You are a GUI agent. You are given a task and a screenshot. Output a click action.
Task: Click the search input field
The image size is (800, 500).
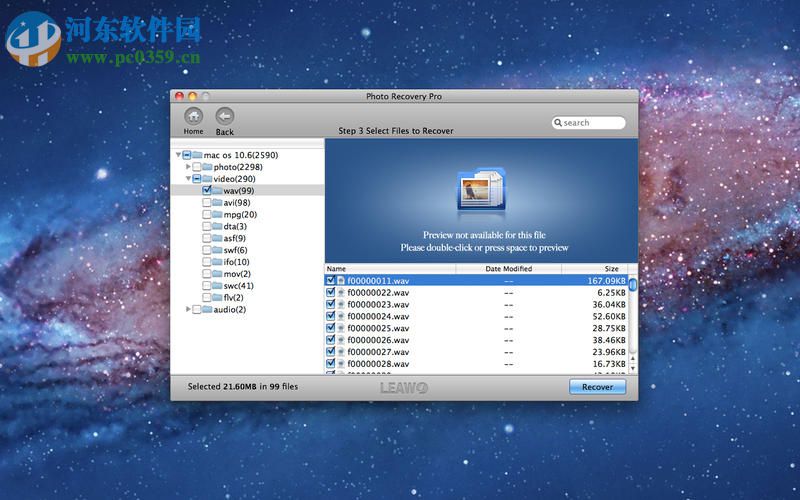pos(588,123)
